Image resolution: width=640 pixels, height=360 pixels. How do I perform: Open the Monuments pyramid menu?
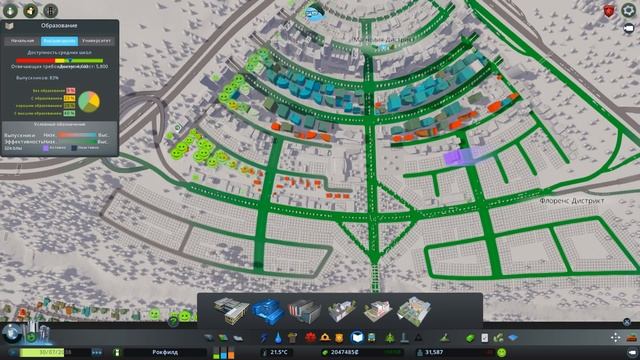pos(418,338)
